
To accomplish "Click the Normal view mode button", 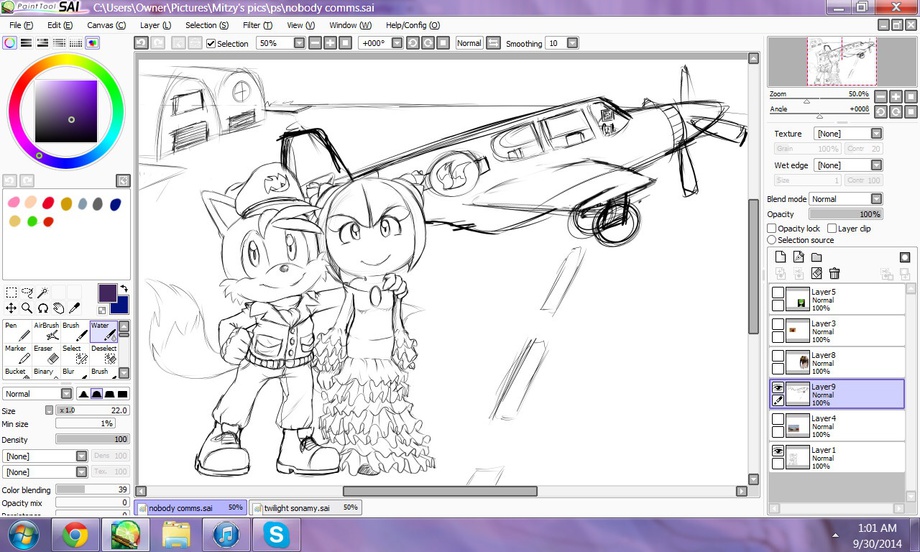I will [469, 43].
